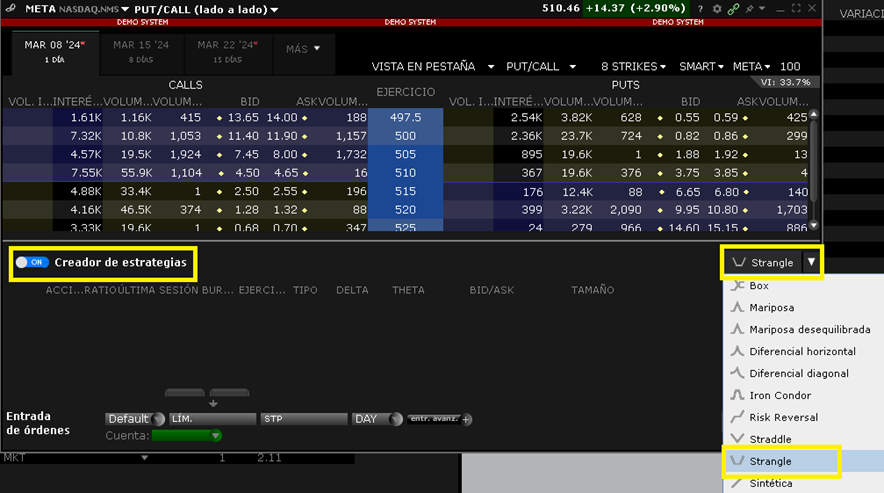The image size is (884, 493).
Task: Click the help question mark icon
Action: (x=700, y=8)
